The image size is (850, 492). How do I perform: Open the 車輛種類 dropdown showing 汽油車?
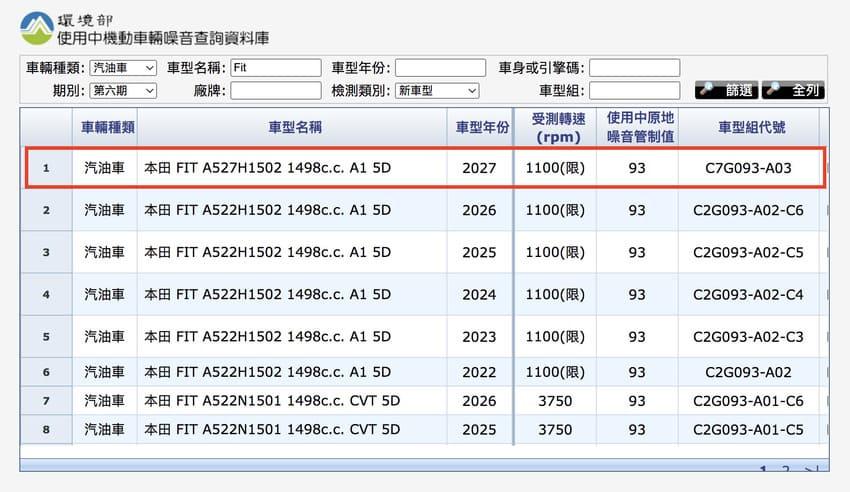[x=123, y=68]
